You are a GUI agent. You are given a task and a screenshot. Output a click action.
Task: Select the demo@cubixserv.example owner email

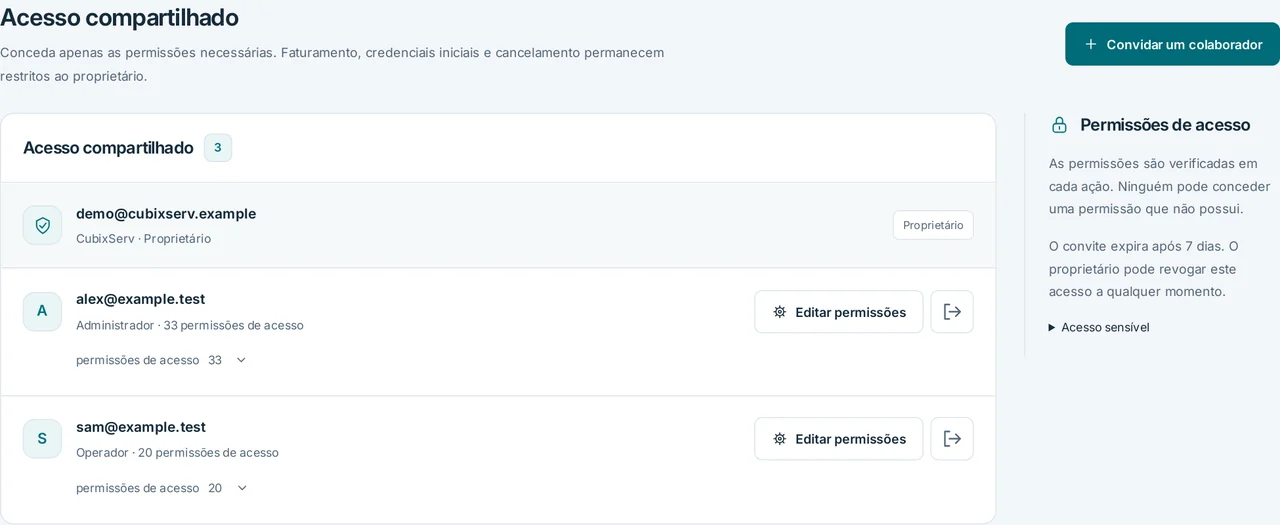point(166,214)
